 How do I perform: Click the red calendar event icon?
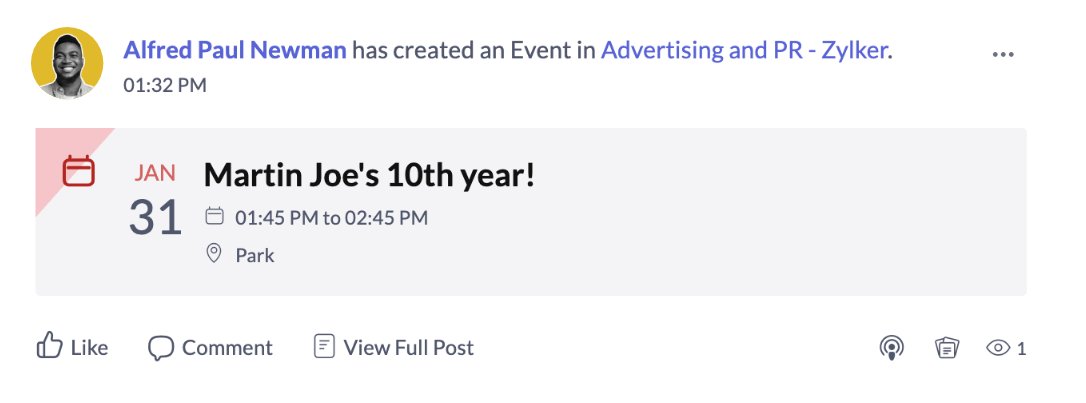79,171
